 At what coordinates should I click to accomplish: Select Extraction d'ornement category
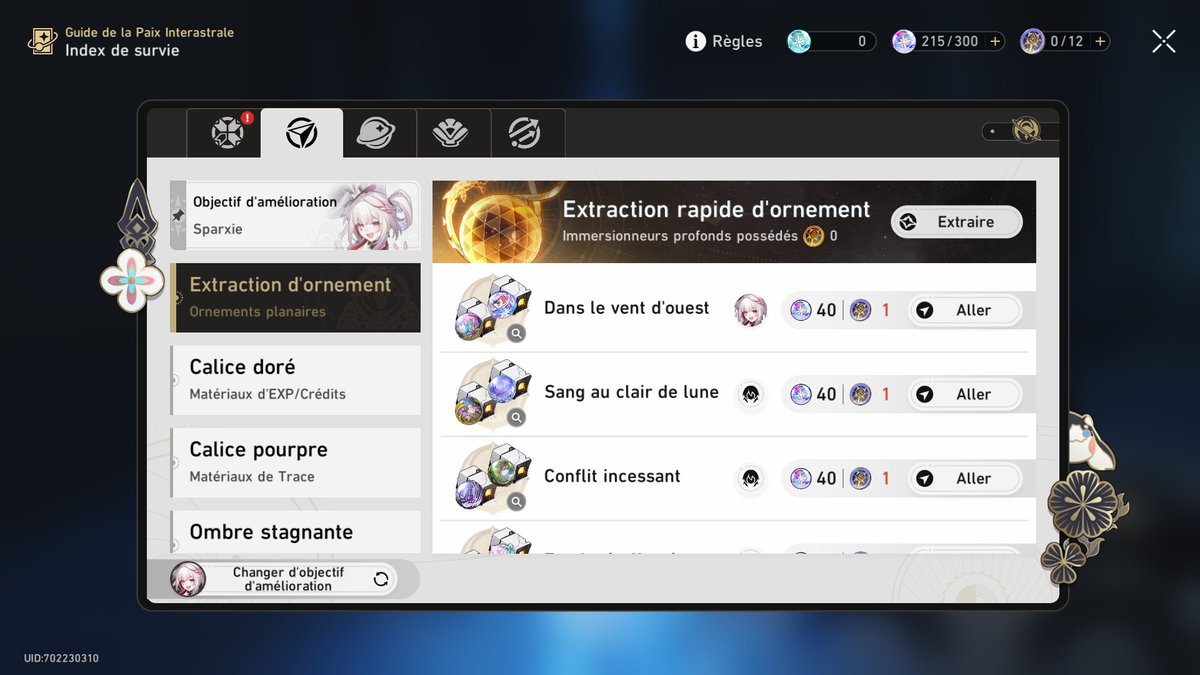[x=295, y=297]
